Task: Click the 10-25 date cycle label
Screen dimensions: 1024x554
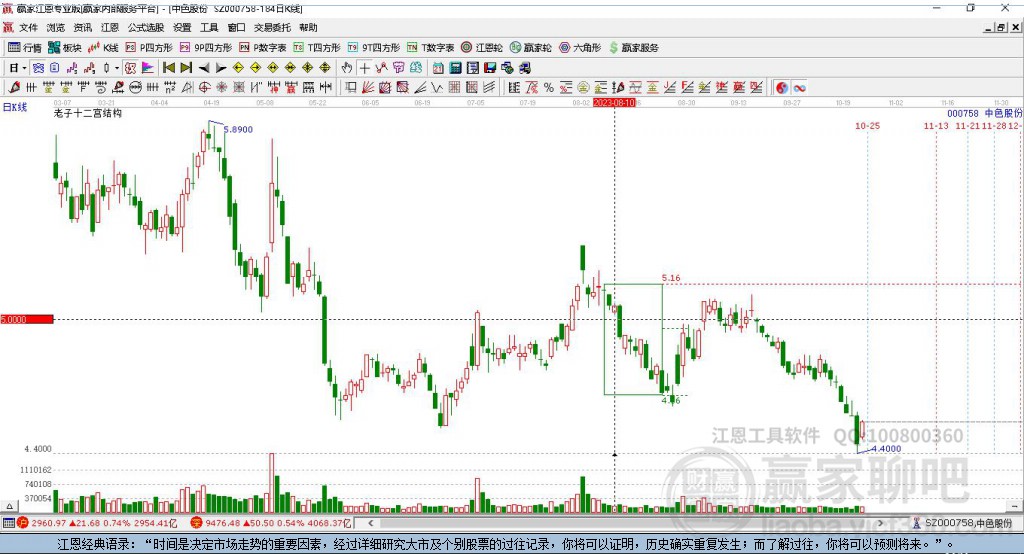Action: point(867,125)
